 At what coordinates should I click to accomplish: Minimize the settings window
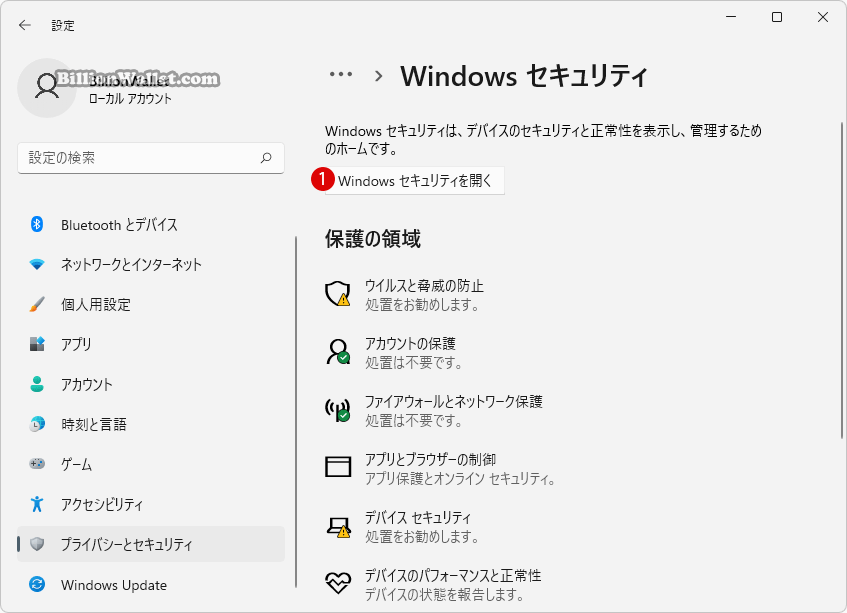coord(731,17)
